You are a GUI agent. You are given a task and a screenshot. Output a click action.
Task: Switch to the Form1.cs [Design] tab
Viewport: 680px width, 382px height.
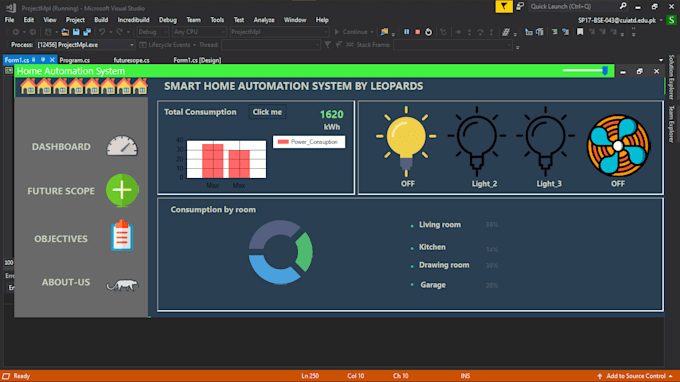(197, 60)
